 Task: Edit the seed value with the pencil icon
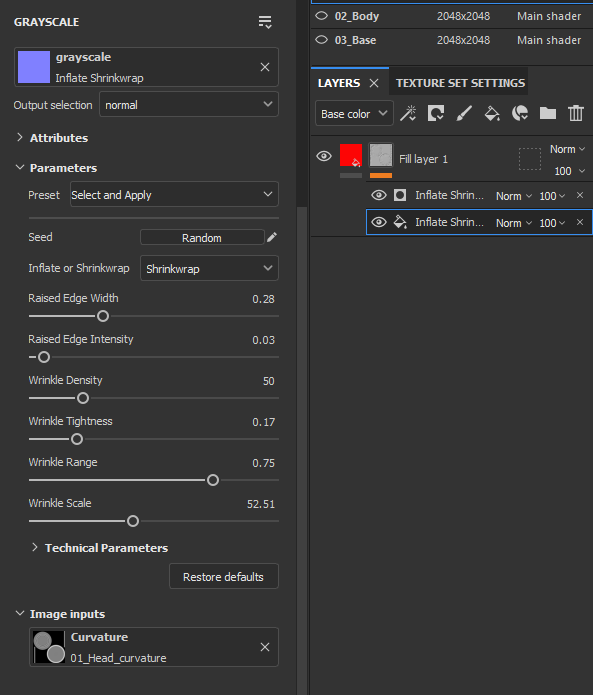pyautogui.click(x=272, y=237)
